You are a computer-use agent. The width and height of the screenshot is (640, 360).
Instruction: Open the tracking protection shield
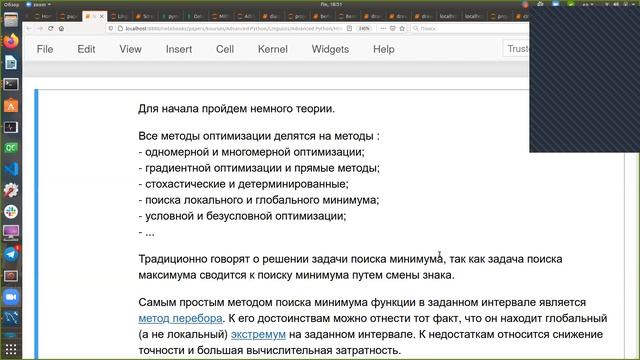click(x=111, y=29)
